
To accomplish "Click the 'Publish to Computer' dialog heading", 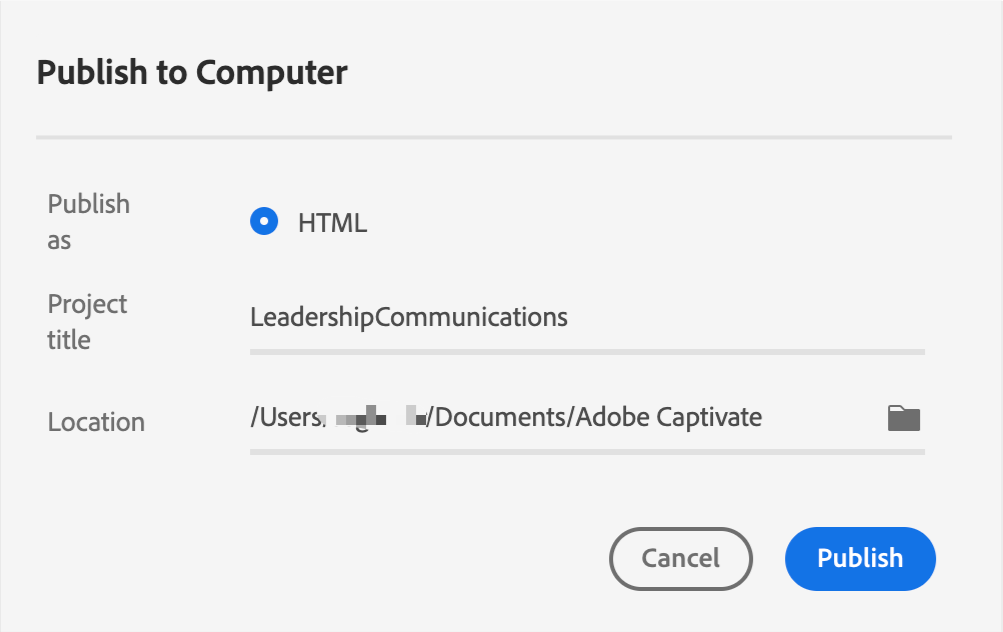I will click(192, 72).
